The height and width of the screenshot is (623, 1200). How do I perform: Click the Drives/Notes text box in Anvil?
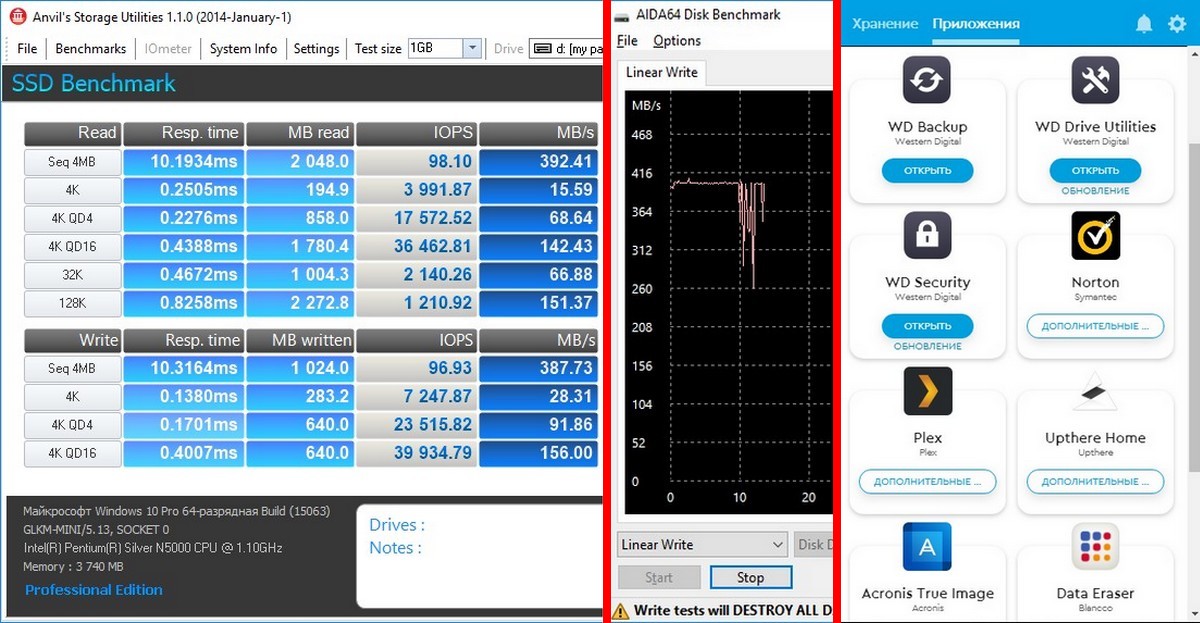pos(479,556)
